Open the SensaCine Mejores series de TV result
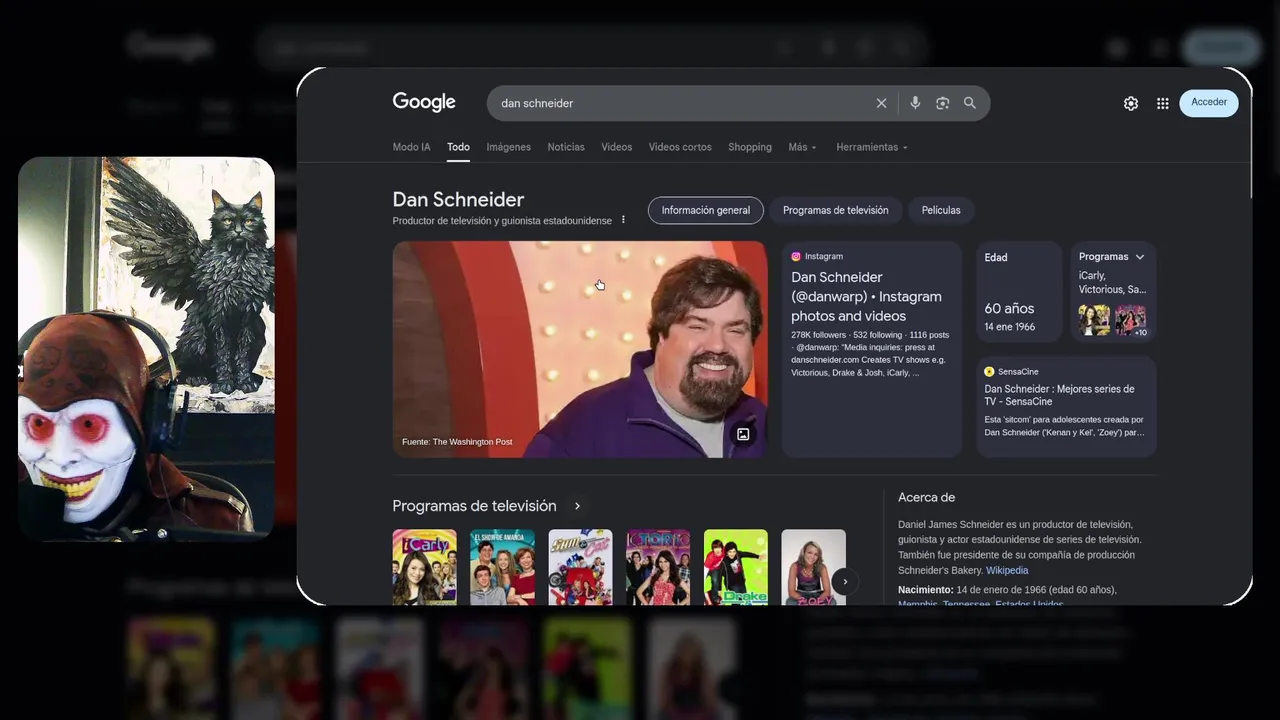Viewport: 1280px width, 720px height. (1059, 395)
